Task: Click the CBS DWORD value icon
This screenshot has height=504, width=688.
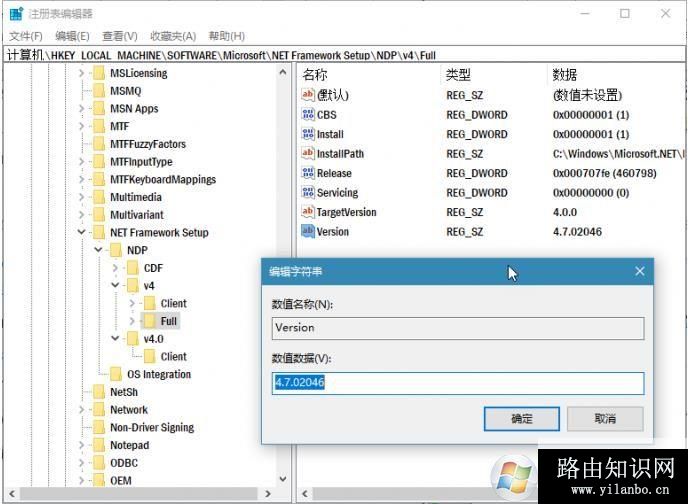Action: click(308, 114)
